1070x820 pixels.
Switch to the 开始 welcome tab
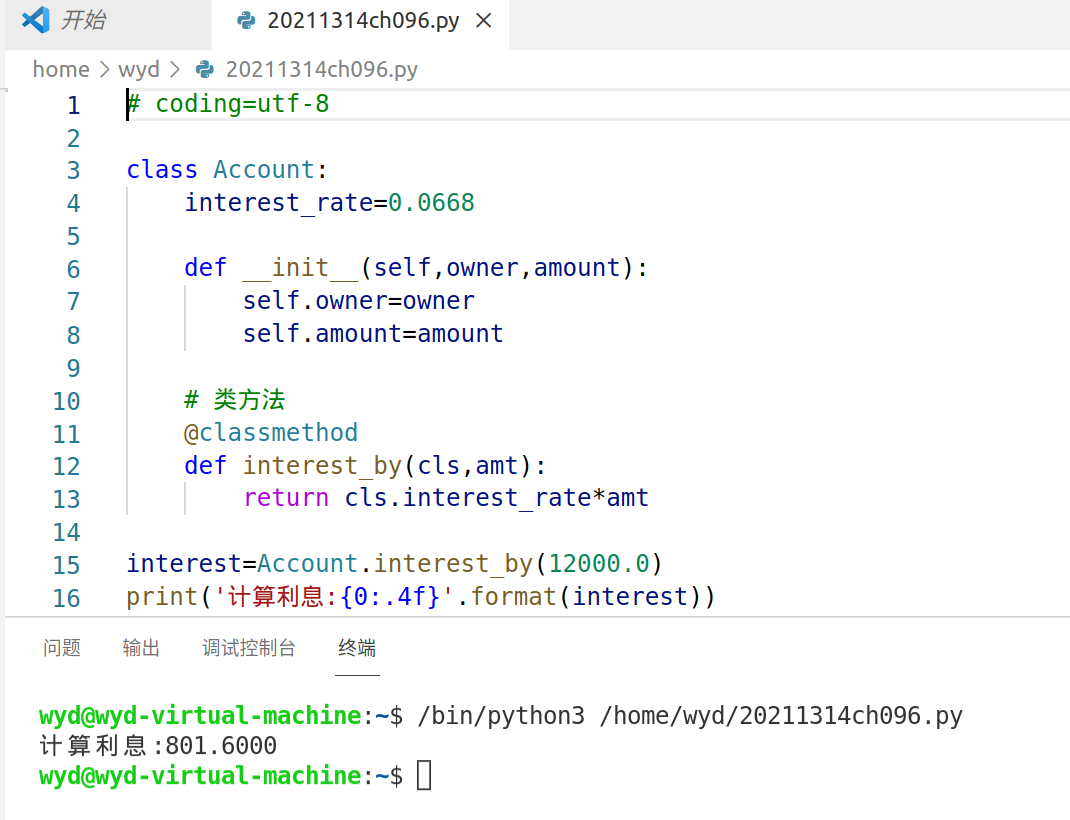83,20
